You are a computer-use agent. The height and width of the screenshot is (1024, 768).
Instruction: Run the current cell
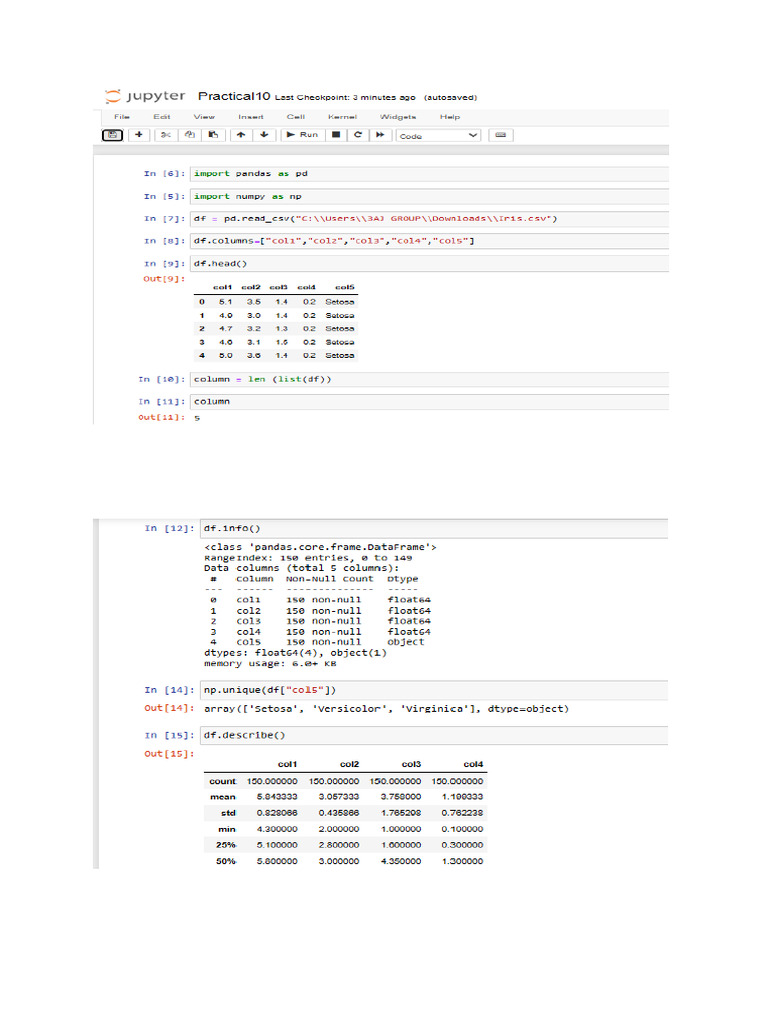pyautogui.click(x=302, y=135)
